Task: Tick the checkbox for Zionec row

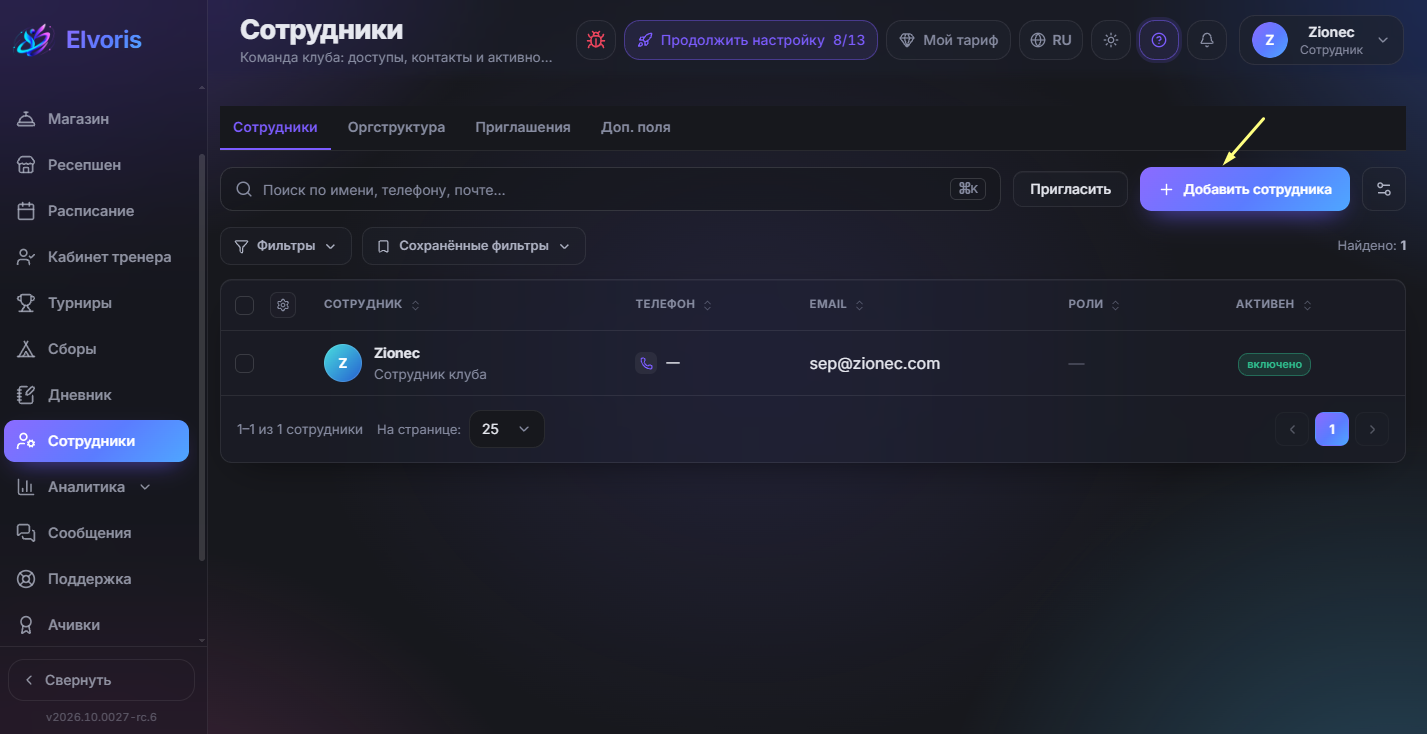Action: [244, 363]
